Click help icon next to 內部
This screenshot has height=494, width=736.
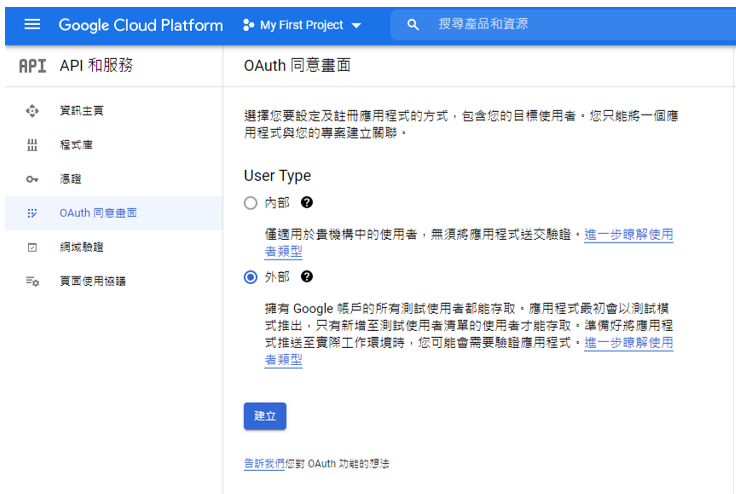(x=307, y=202)
